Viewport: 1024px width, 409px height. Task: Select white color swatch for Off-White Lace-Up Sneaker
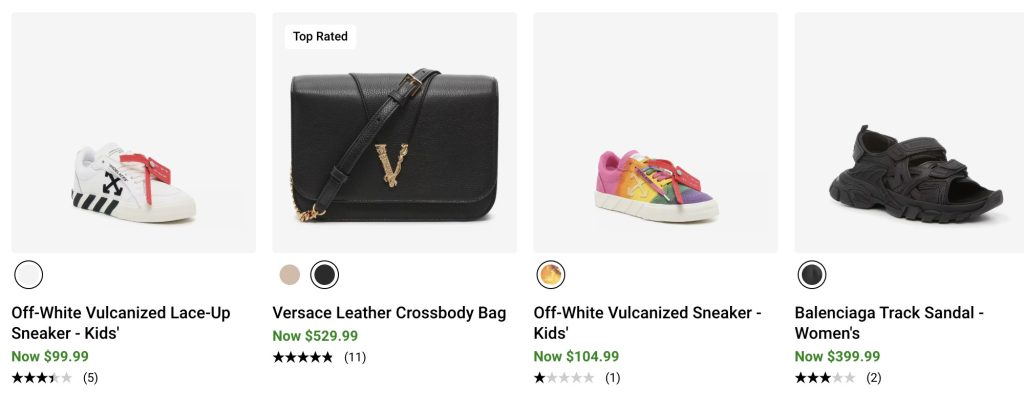pyautogui.click(x=29, y=274)
